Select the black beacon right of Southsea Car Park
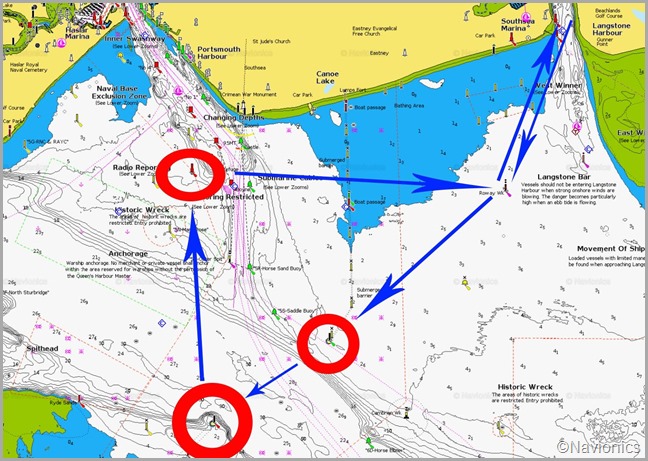The height and width of the screenshot is (461, 648). [x=493, y=50]
